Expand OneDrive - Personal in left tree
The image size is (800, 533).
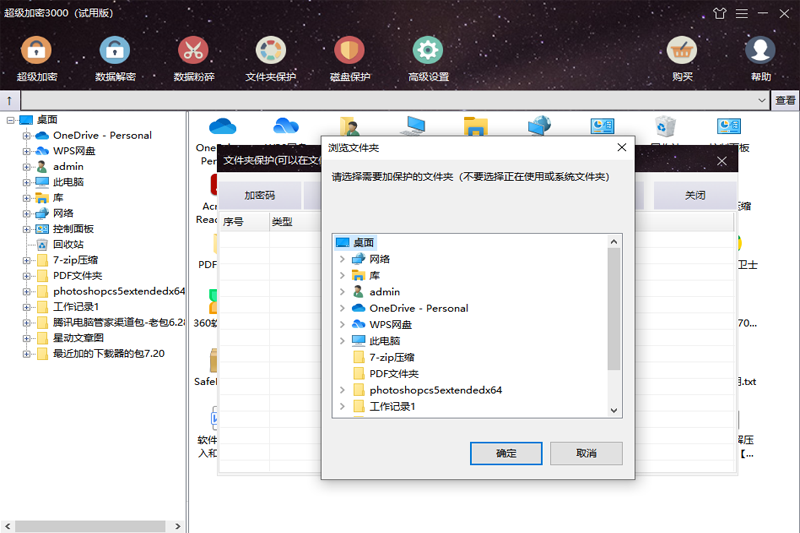click(26, 135)
